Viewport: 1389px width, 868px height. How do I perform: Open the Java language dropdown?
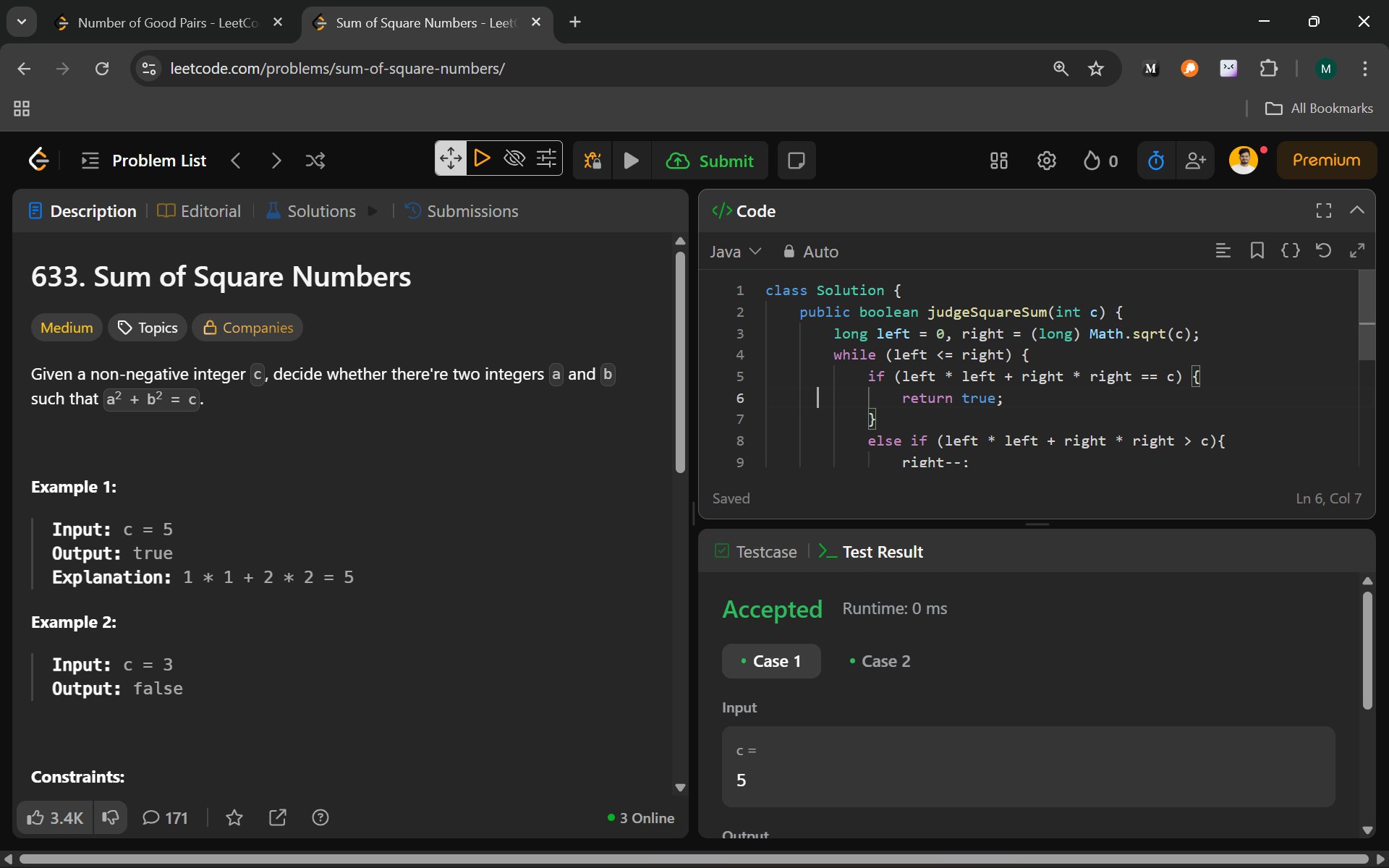tap(735, 252)
